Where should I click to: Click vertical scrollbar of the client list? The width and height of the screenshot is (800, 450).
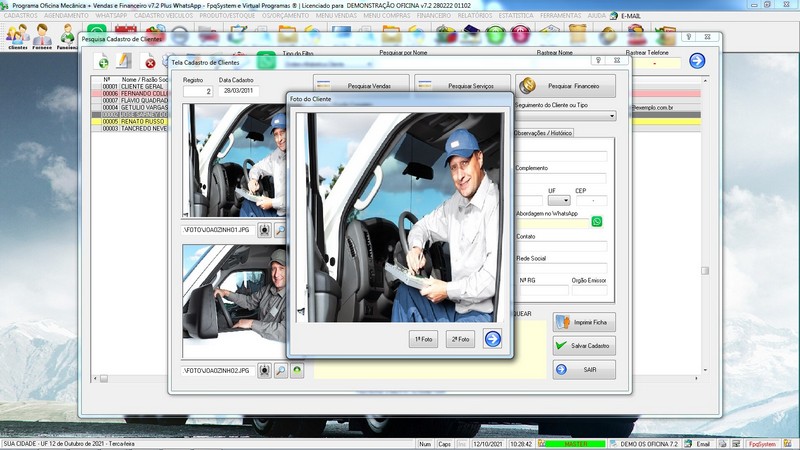pyautogui.click(x=705, y=224)
